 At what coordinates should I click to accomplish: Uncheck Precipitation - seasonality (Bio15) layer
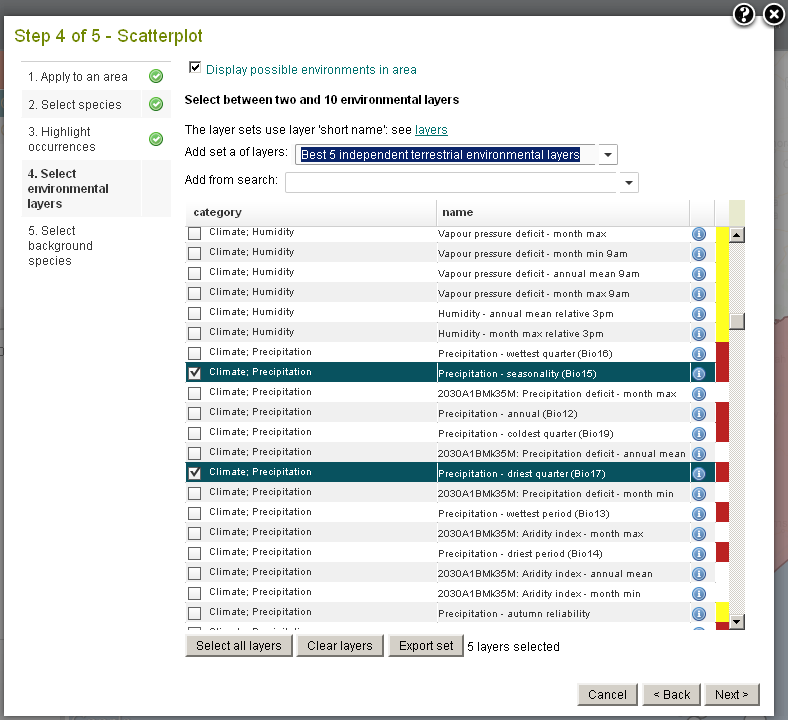click(194, 373)
